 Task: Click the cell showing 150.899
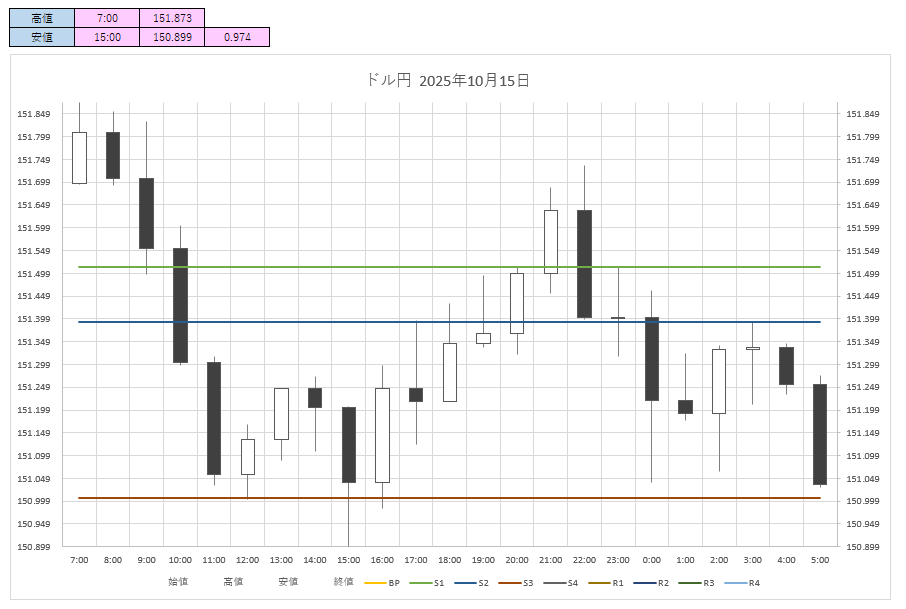coord(172,37)
